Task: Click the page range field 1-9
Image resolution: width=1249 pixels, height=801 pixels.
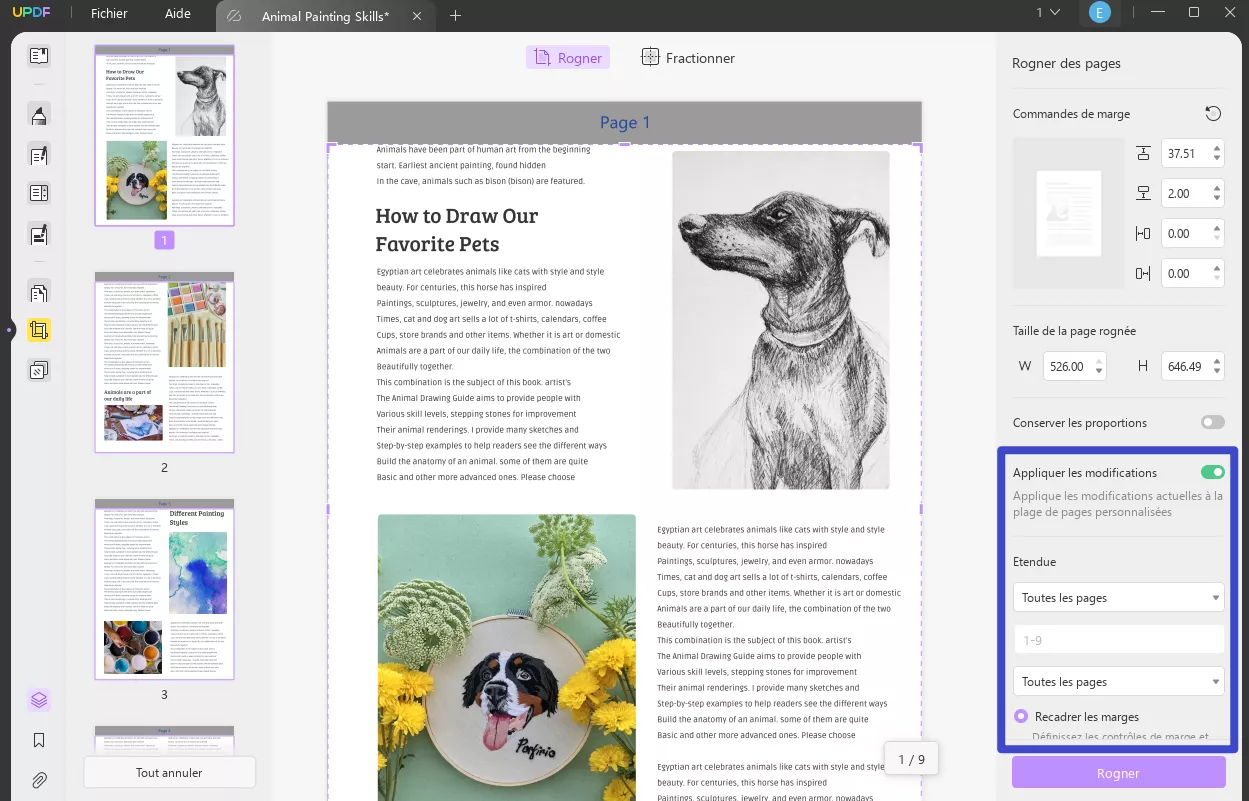Action: (1118, 640)
